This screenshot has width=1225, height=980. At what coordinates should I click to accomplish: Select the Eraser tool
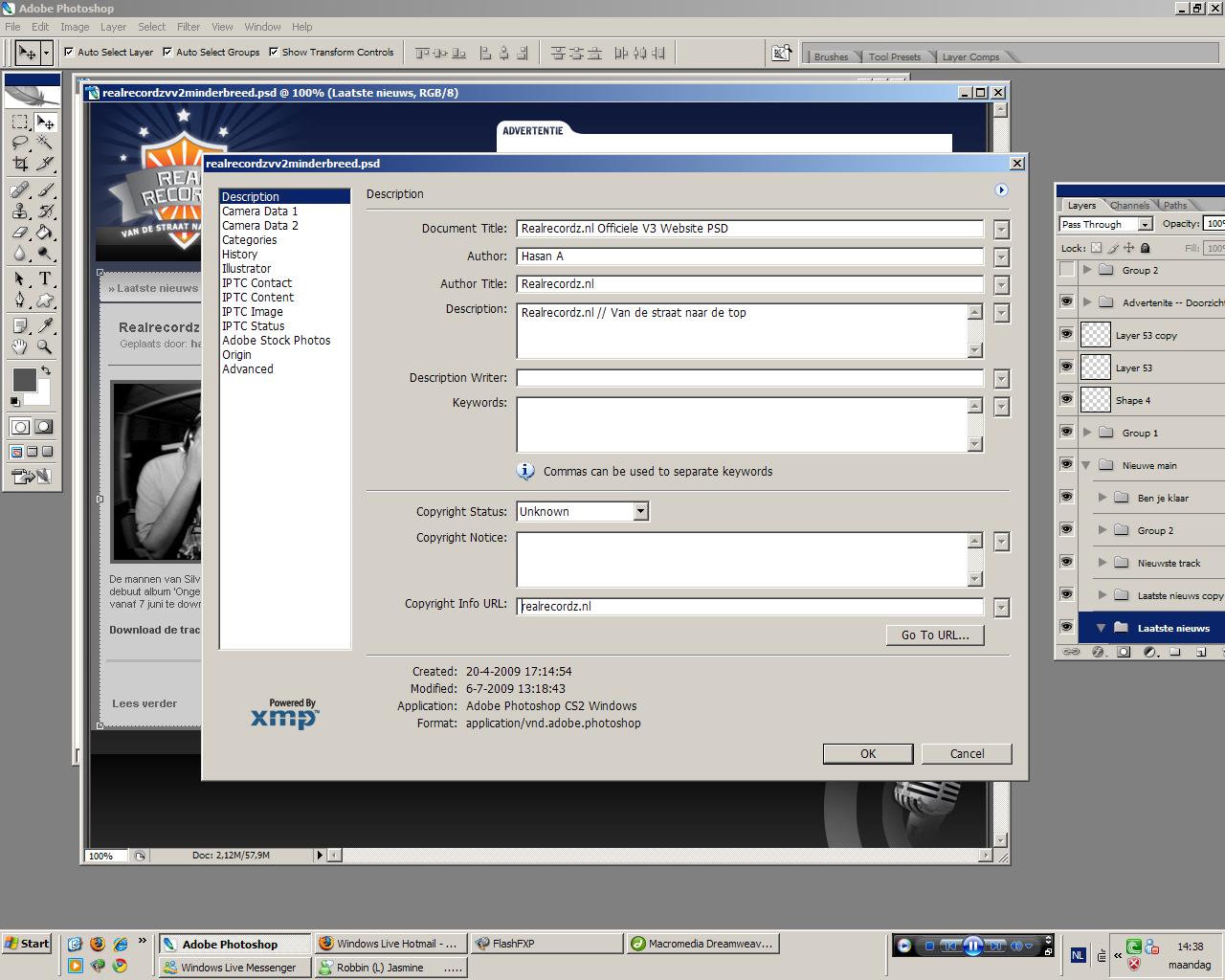[x=20, y=232]
